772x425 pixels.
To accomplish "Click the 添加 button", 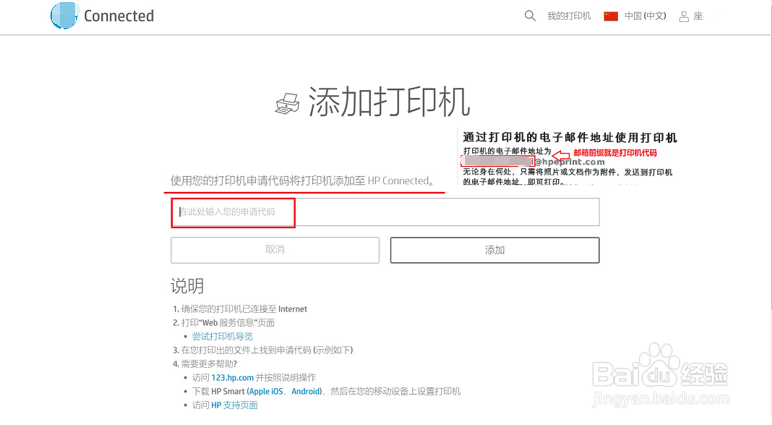I will point(495,250).
